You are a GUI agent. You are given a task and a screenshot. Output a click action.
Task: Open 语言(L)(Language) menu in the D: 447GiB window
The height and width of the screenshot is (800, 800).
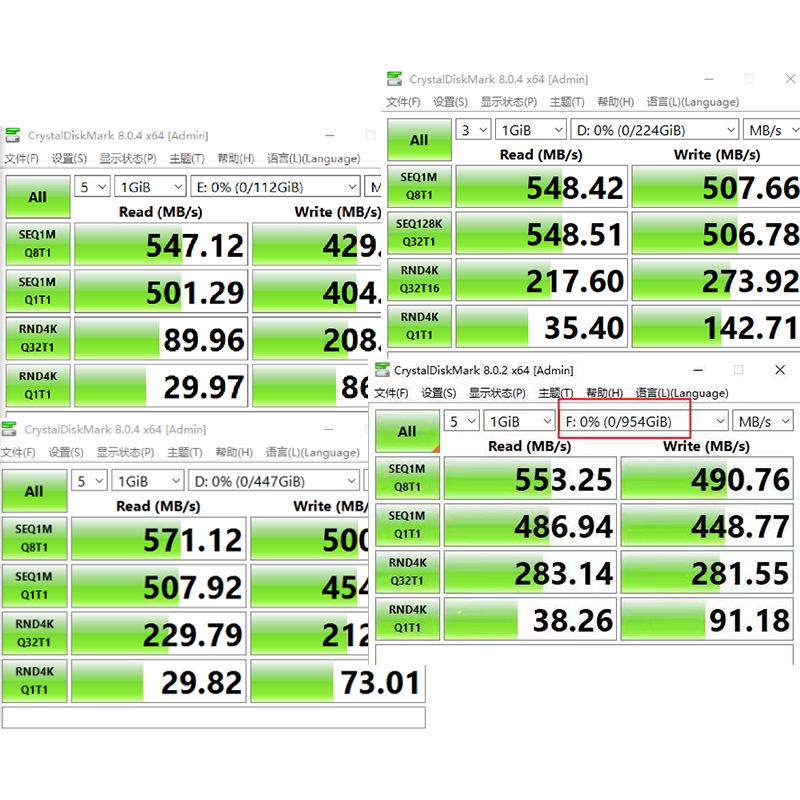click(x=312, y=453)
